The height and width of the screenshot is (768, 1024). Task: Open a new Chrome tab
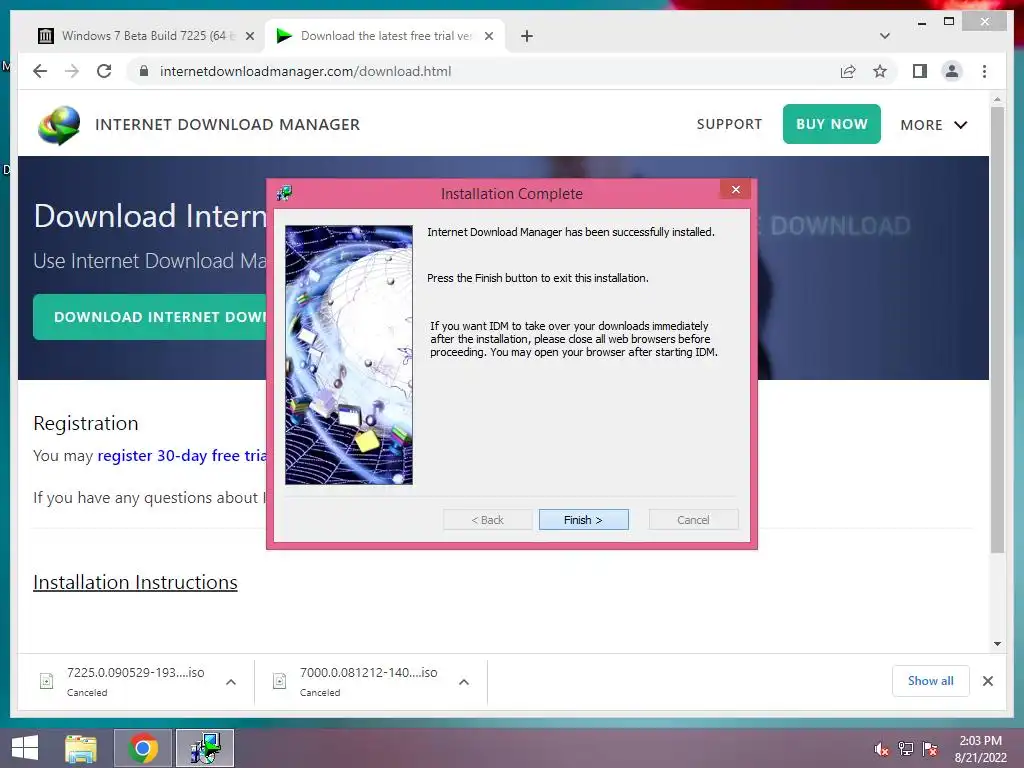point(526,36)
